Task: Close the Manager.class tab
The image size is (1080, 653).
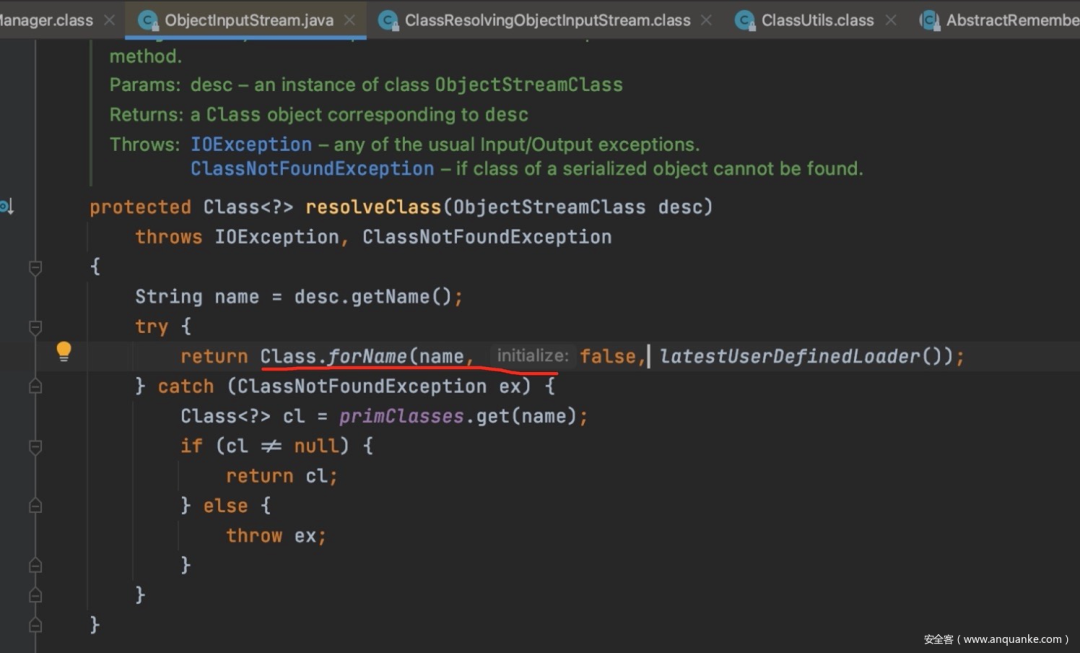Action: click(110, 21)
